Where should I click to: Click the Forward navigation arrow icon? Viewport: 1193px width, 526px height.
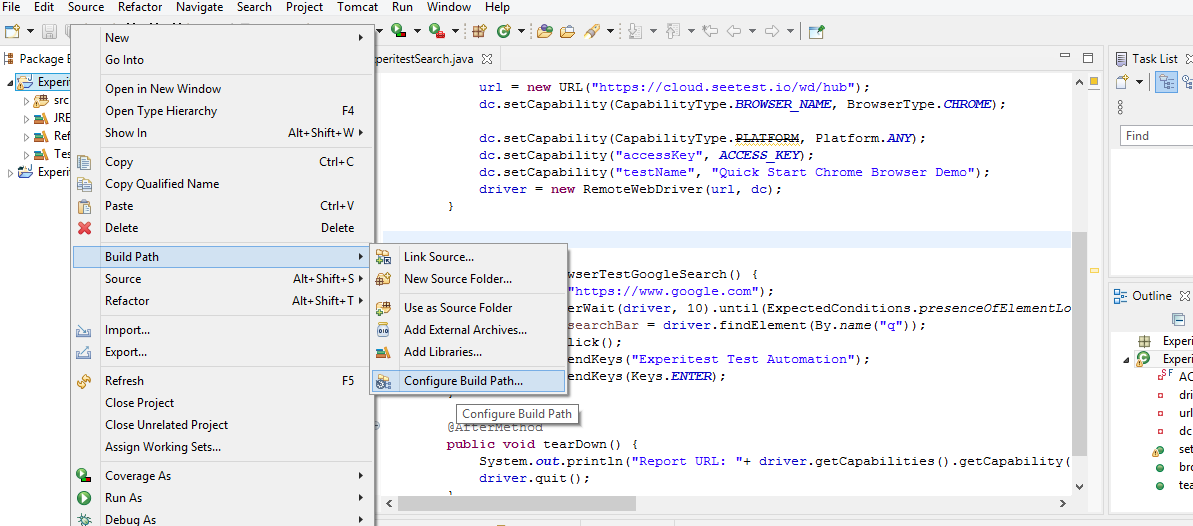pyautogui.click(x=771, y=31)
